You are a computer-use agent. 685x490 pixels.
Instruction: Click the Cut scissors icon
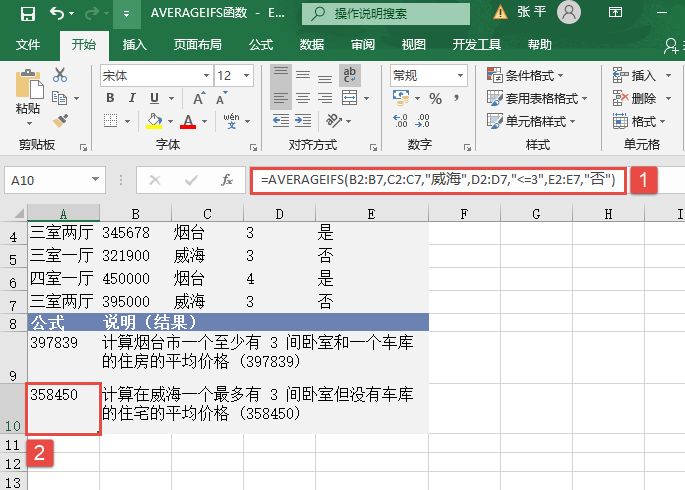[x=60, y=75]
